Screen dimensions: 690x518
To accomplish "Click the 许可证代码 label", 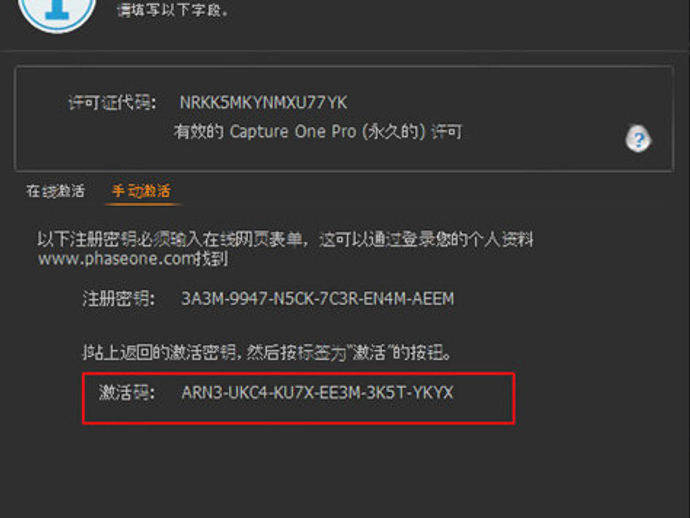I will 112,103.
